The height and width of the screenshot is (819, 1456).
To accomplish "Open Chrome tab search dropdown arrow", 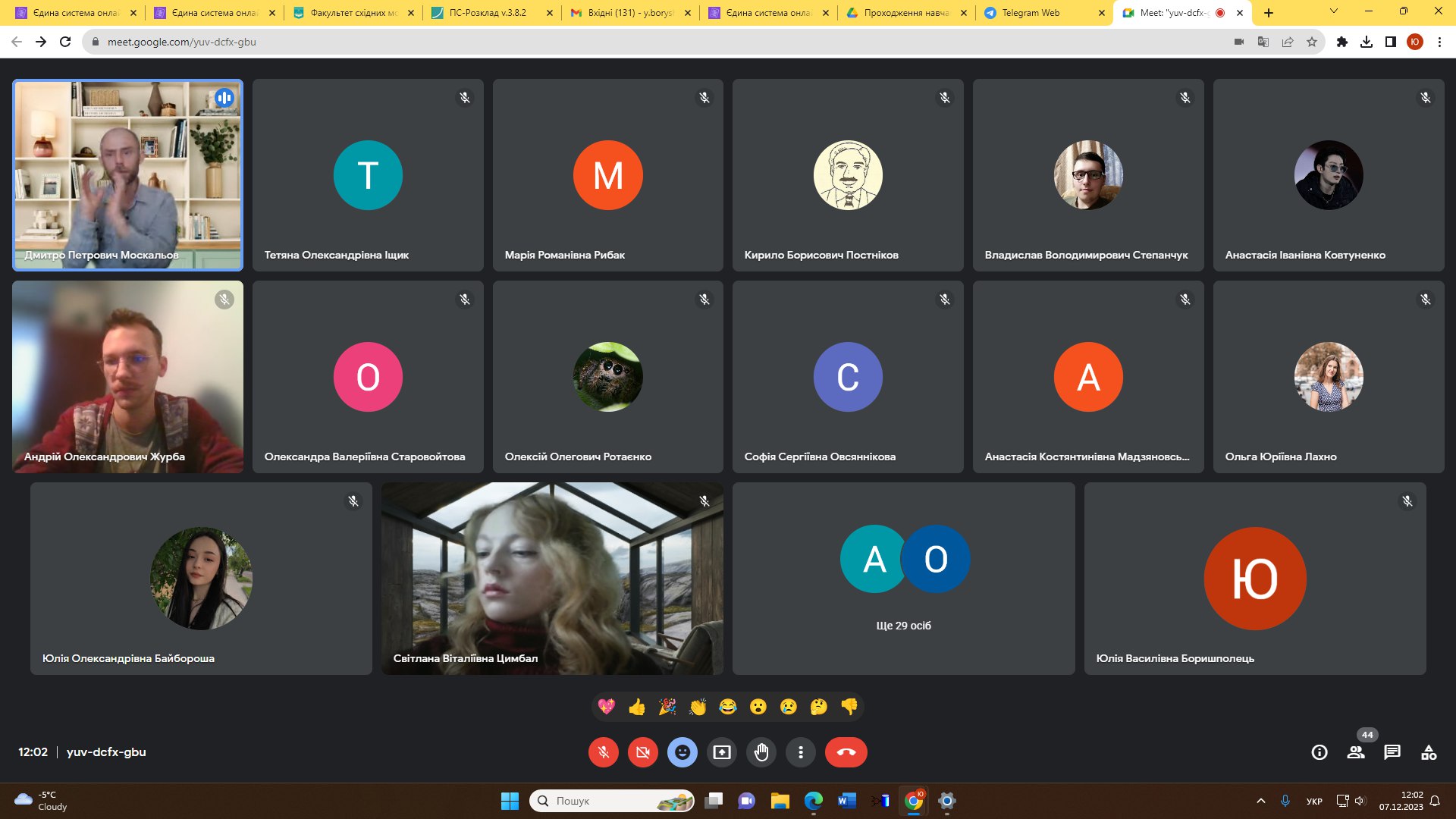I will coord(1333,12).
